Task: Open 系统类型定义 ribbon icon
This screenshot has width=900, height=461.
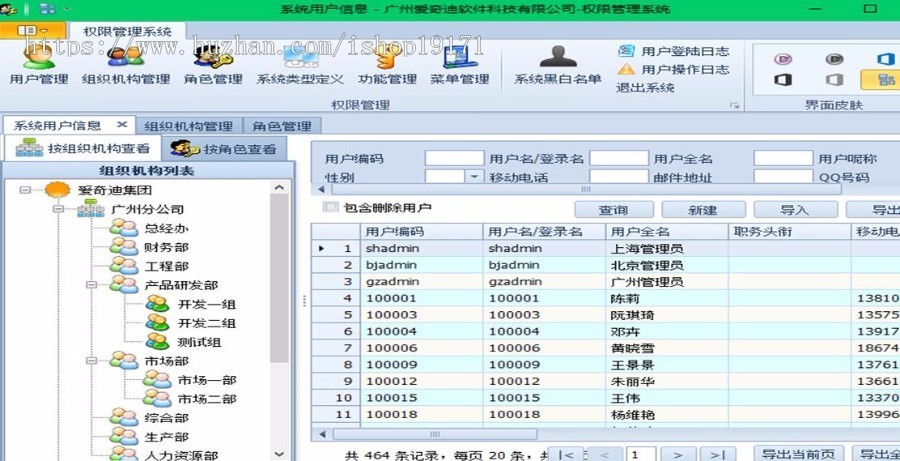Action: (x=300, y=64)
